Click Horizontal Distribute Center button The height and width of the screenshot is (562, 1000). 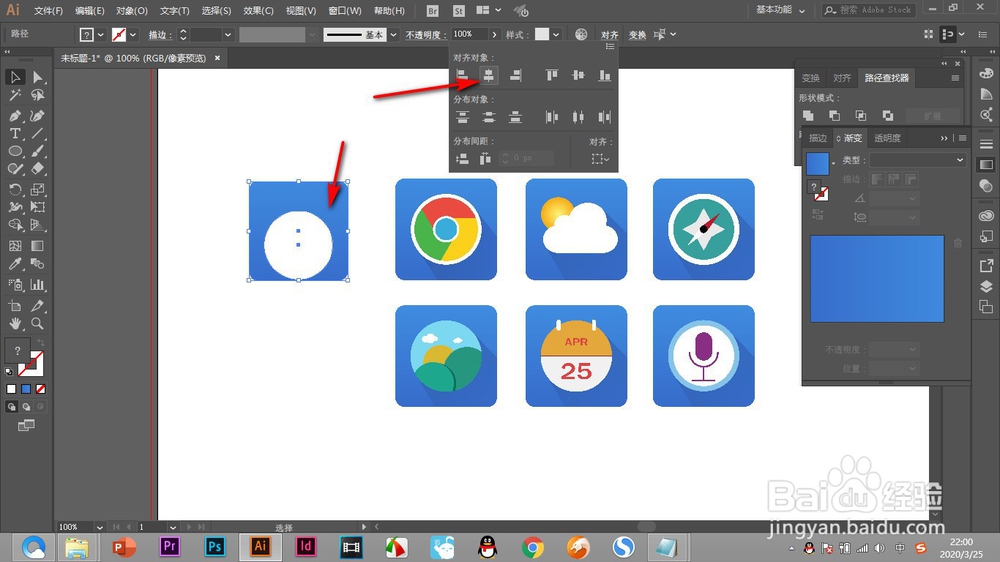(x=578, y=117)
